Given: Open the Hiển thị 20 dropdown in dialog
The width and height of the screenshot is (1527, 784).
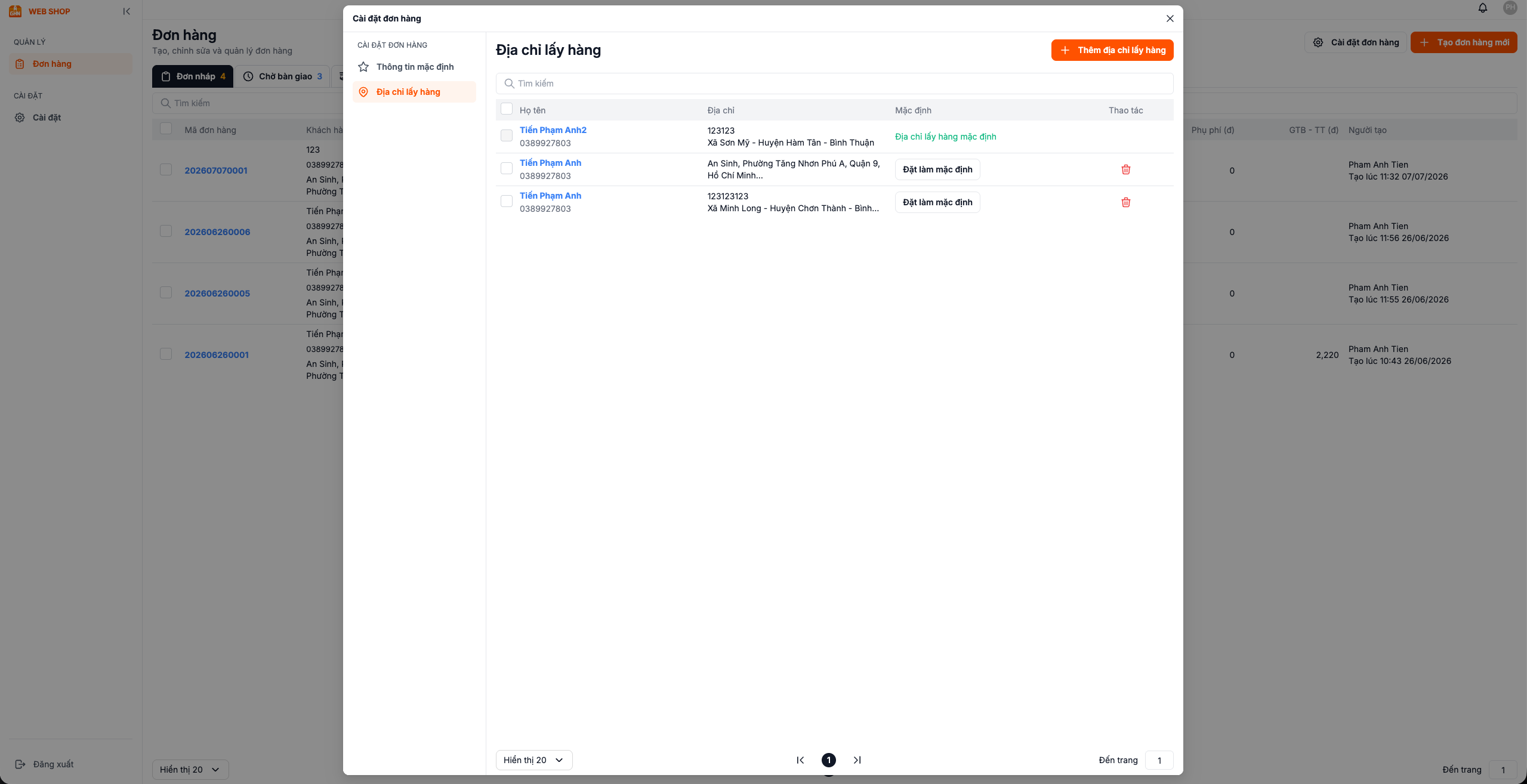Looking at the screenshot, I should tap(534, 760).
